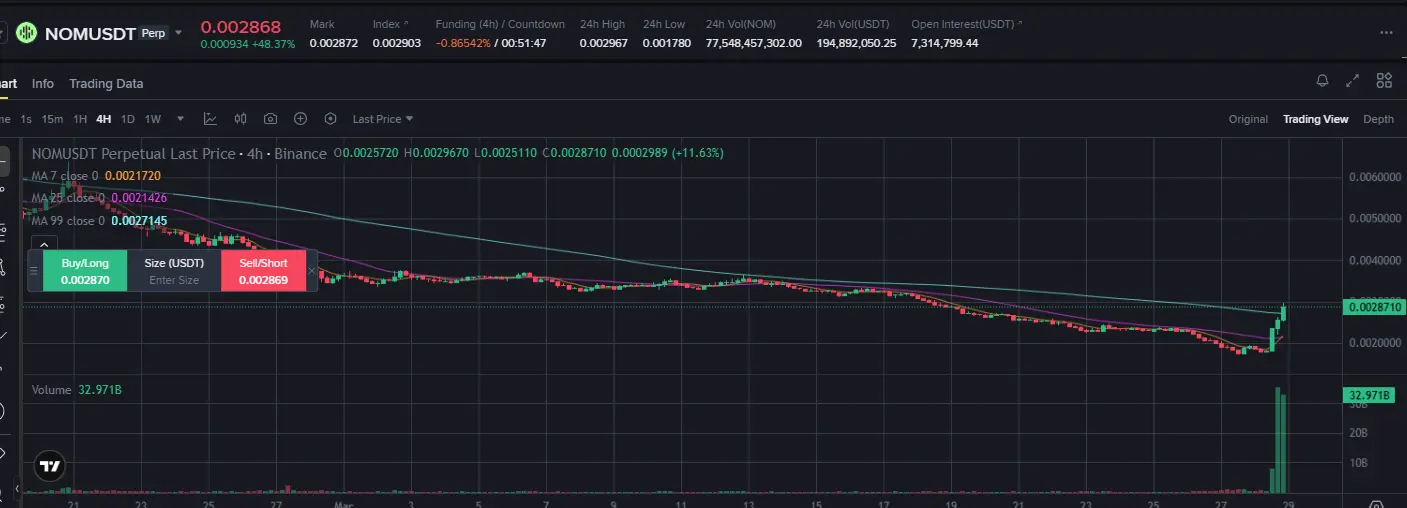
Task: Click the NOM coin logo
Action: [x=26, y=33]
